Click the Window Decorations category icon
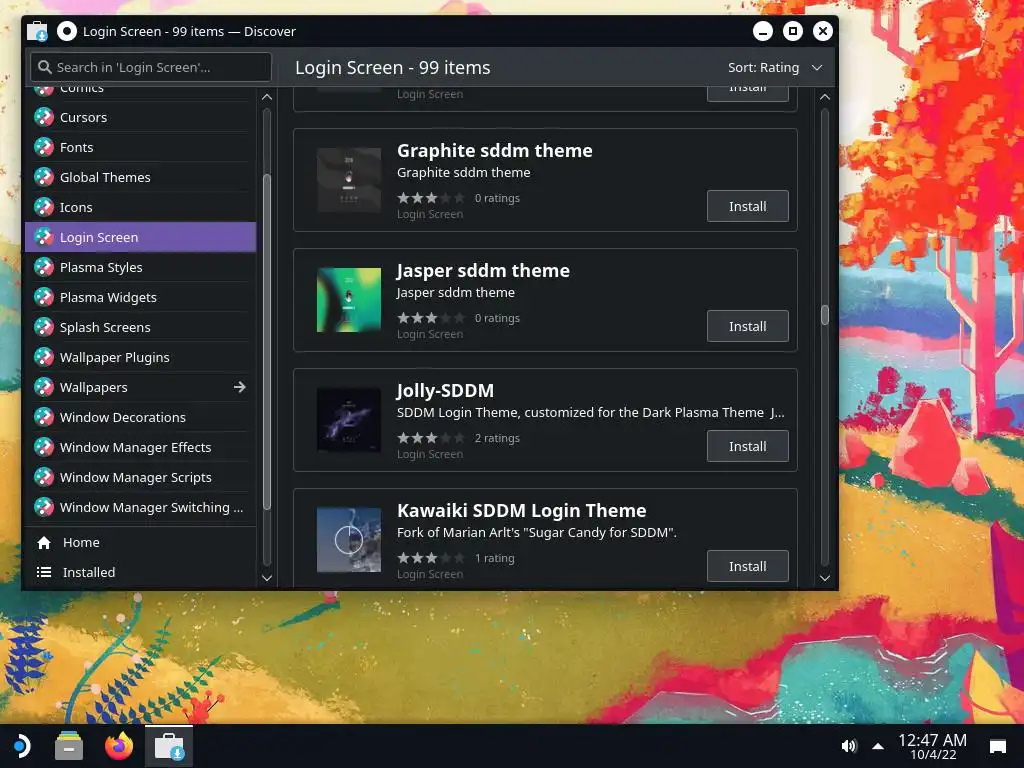The image size is (1024, 768). point(44,417)
